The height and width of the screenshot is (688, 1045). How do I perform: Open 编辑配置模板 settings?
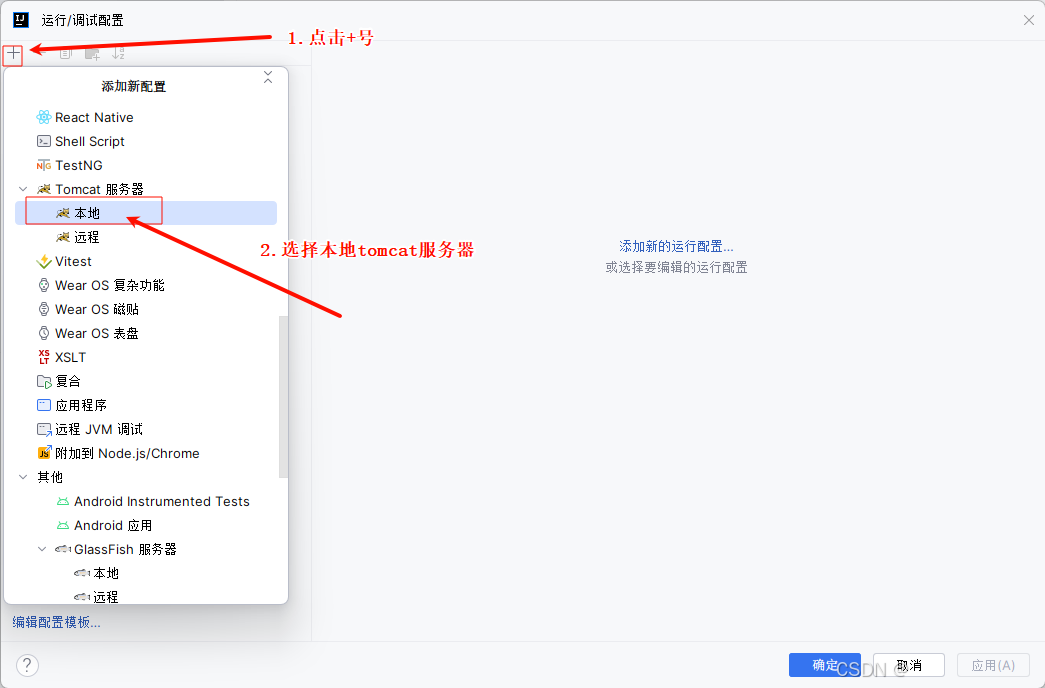55,622
